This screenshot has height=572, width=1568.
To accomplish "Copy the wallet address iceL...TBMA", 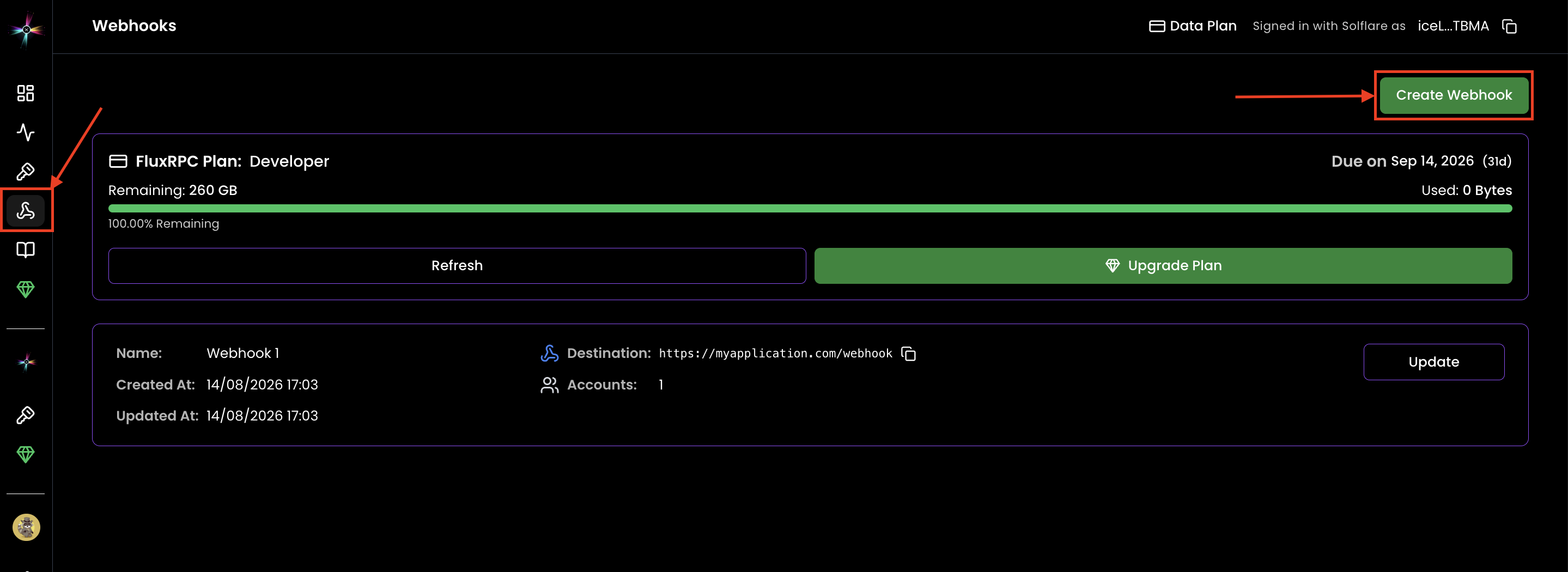I will pos(1509,26).
